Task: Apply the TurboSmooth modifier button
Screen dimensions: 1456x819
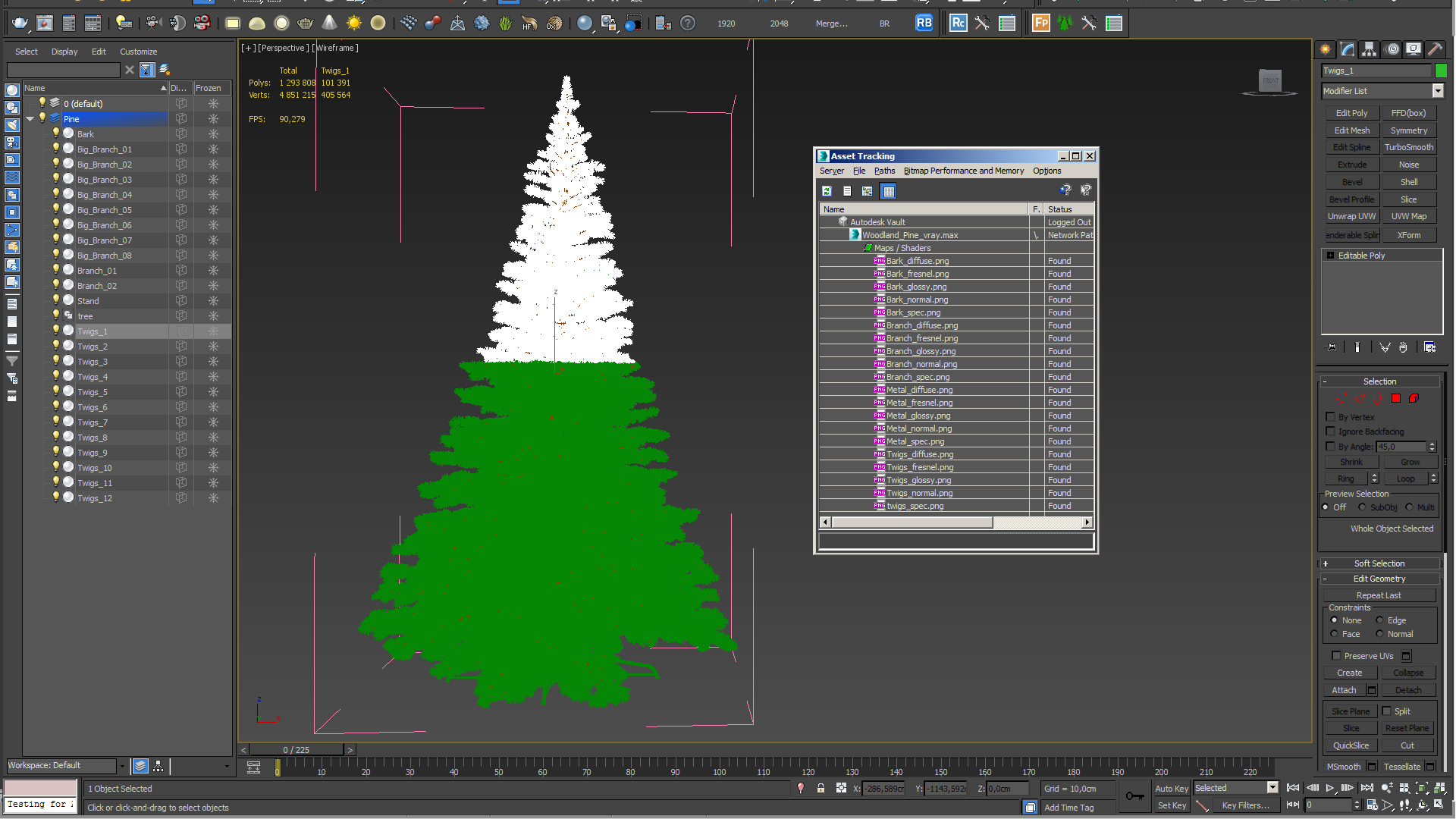Action: pos(1409,148)
